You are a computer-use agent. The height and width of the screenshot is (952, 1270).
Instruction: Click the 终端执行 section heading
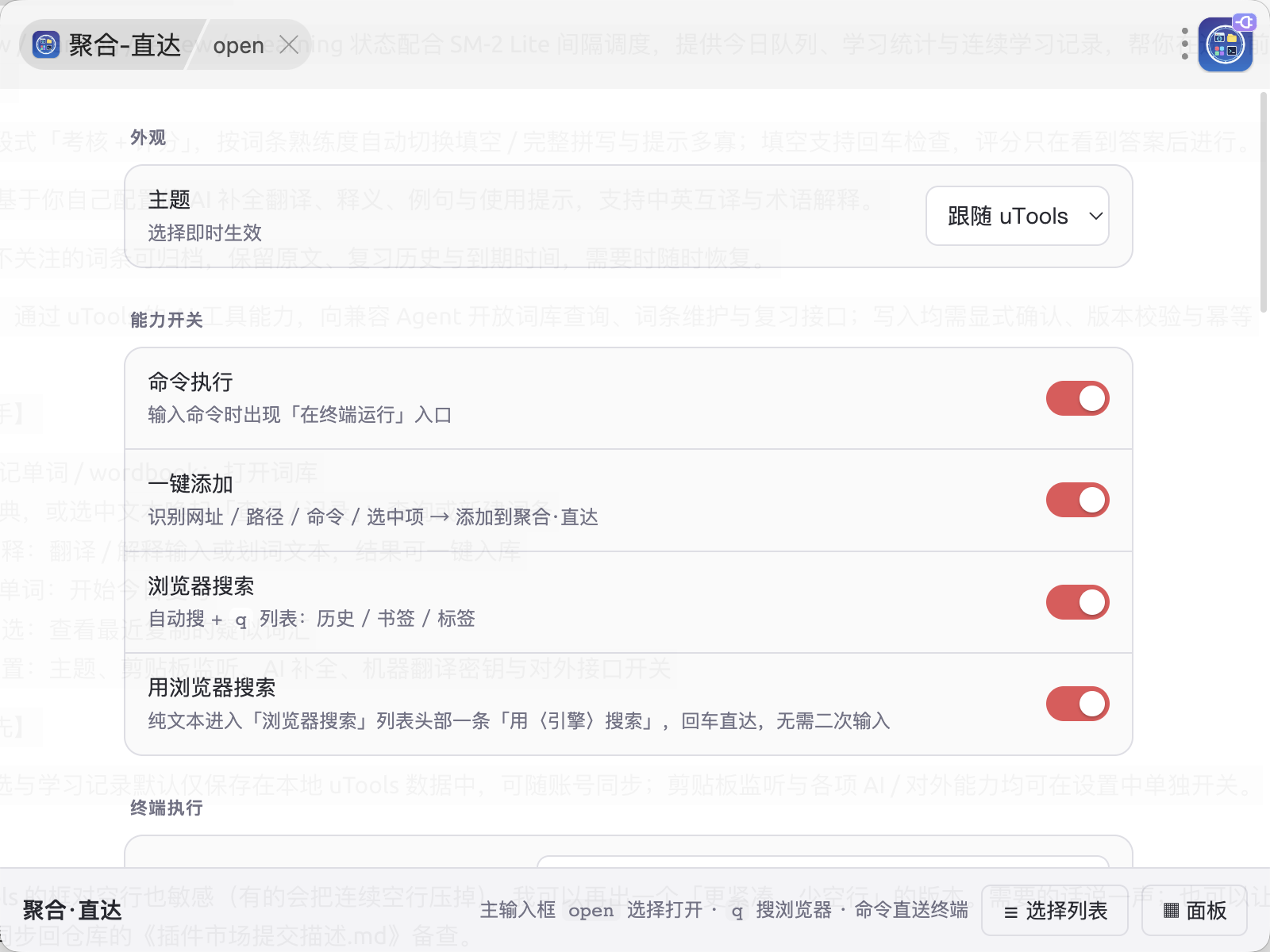167,808
